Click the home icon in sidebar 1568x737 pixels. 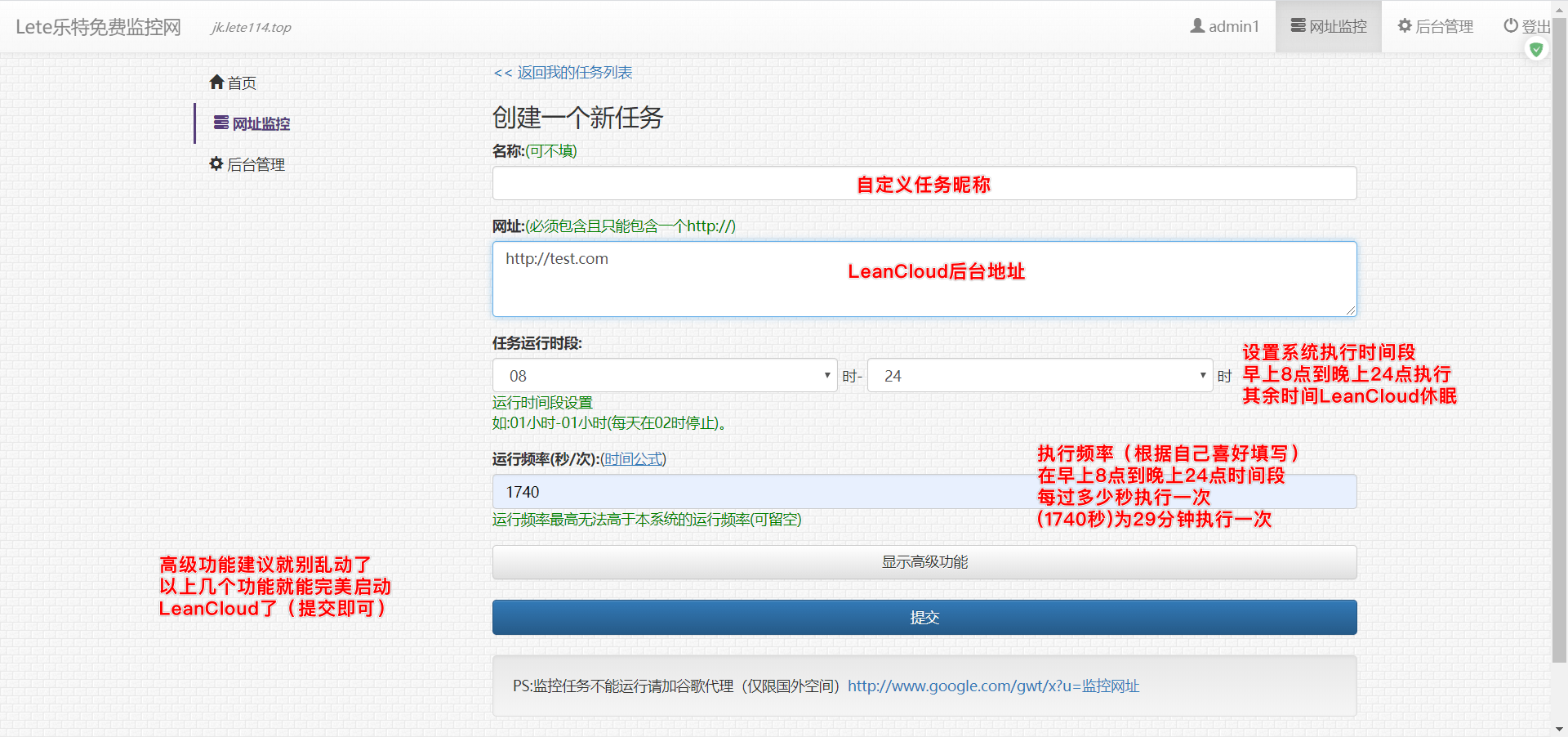pos(216,83)
